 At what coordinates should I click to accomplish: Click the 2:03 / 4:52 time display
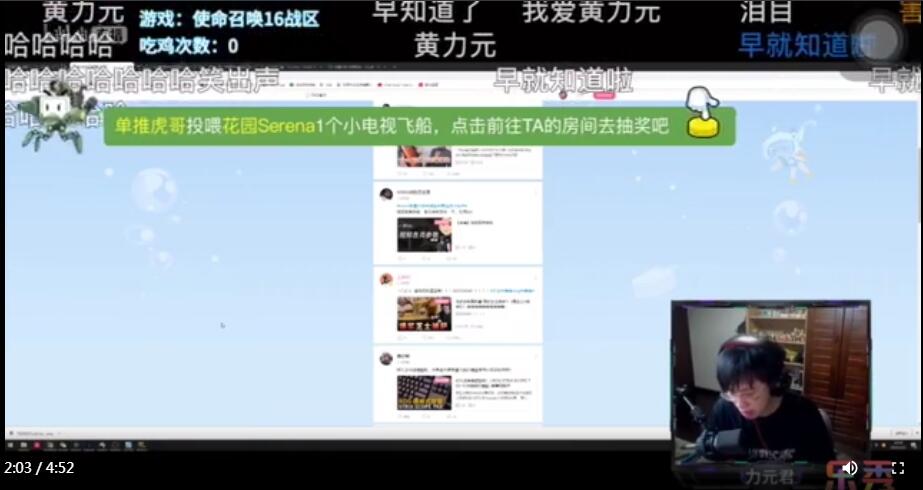pos(40,467)
